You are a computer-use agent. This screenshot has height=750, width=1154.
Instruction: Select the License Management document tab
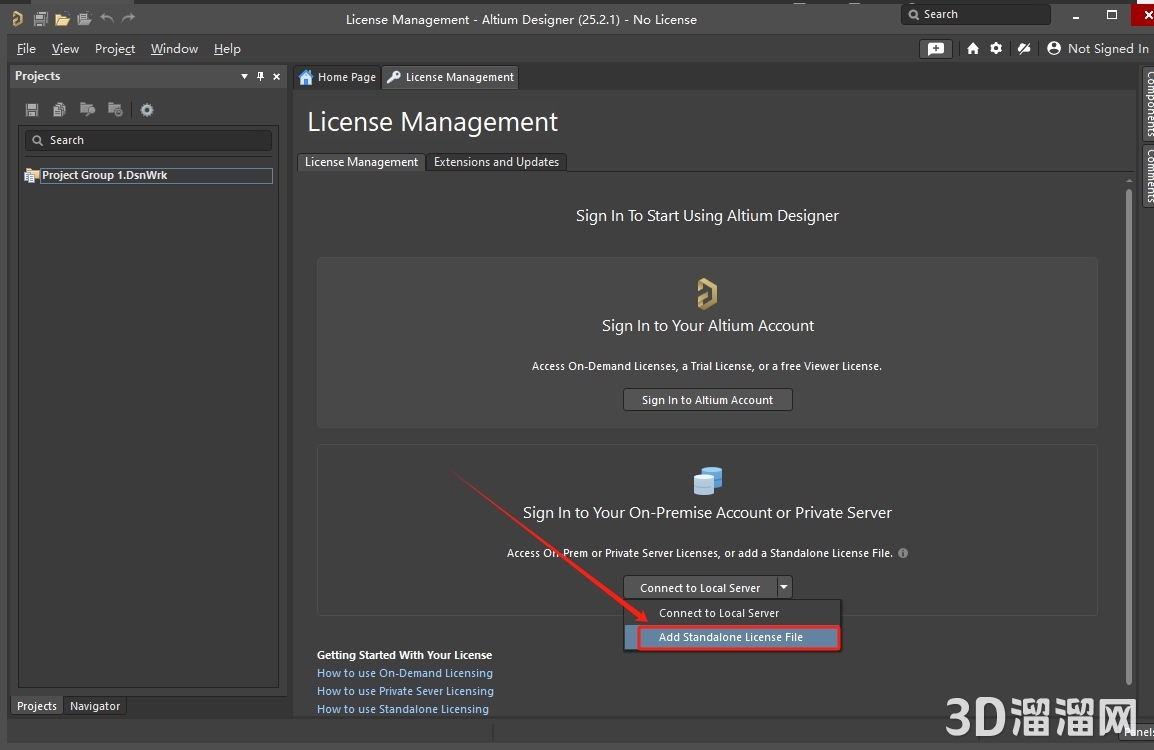pos(450,77)
